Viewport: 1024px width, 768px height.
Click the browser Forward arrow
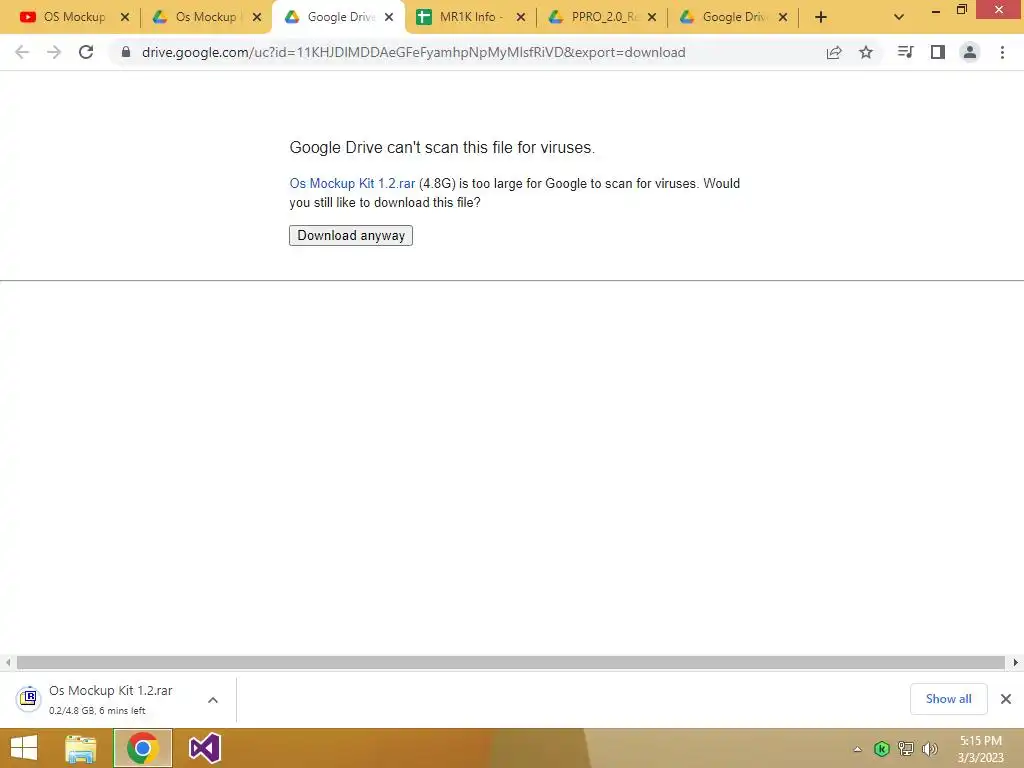[x=54, y=52]
